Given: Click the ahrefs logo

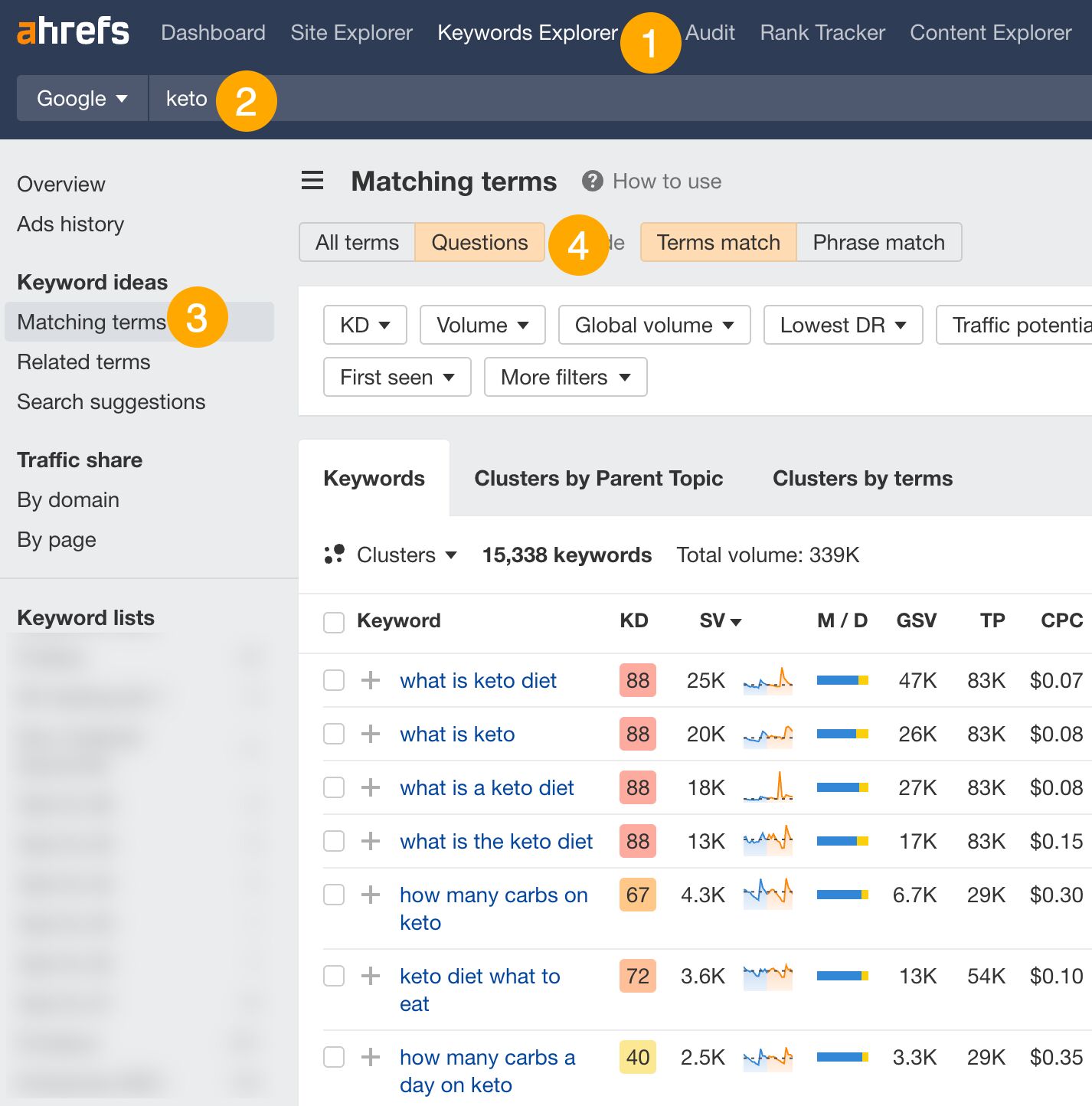Looking at the screenshot, I should coord(73,31).
